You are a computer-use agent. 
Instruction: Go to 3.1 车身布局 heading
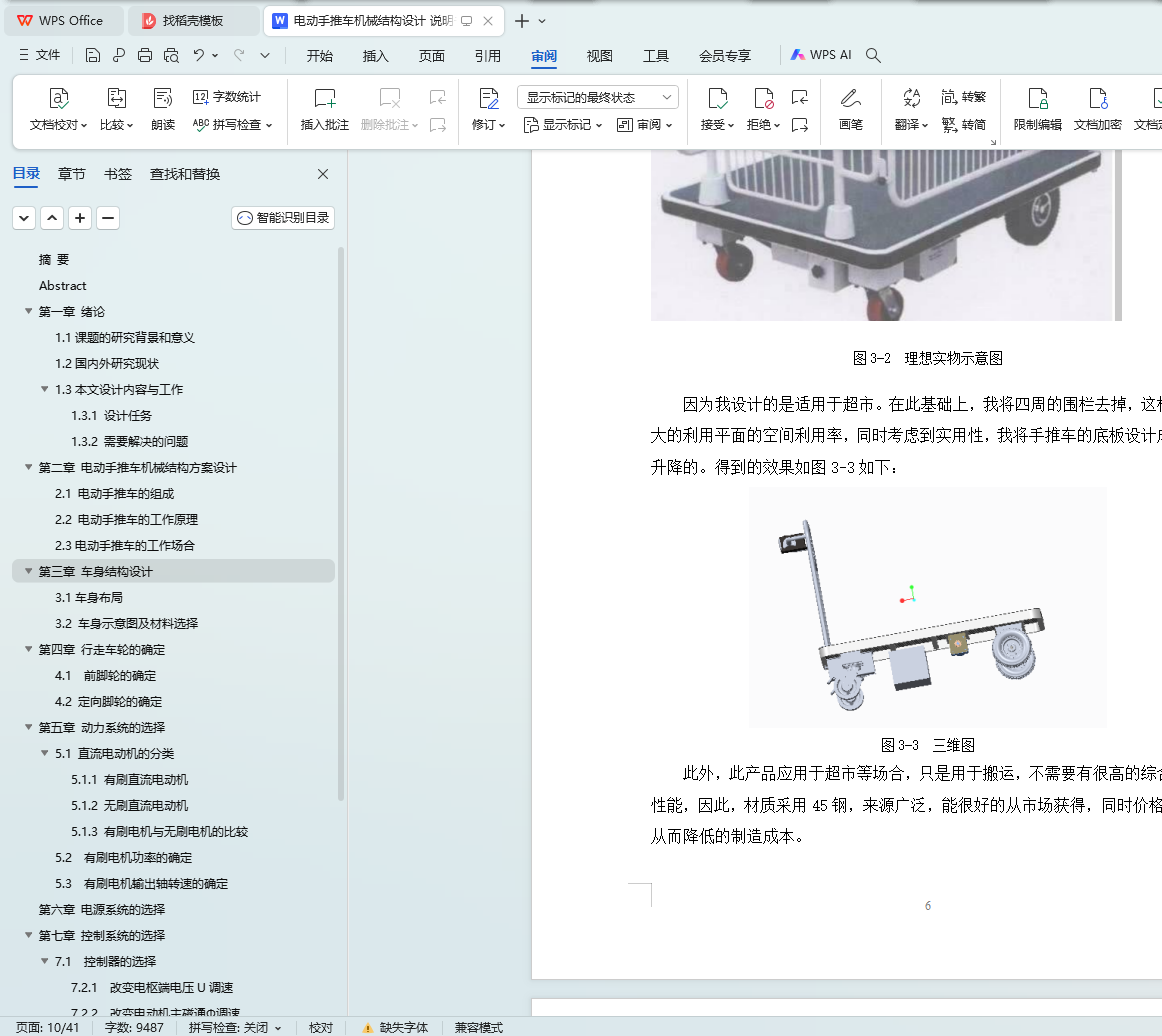89,597
